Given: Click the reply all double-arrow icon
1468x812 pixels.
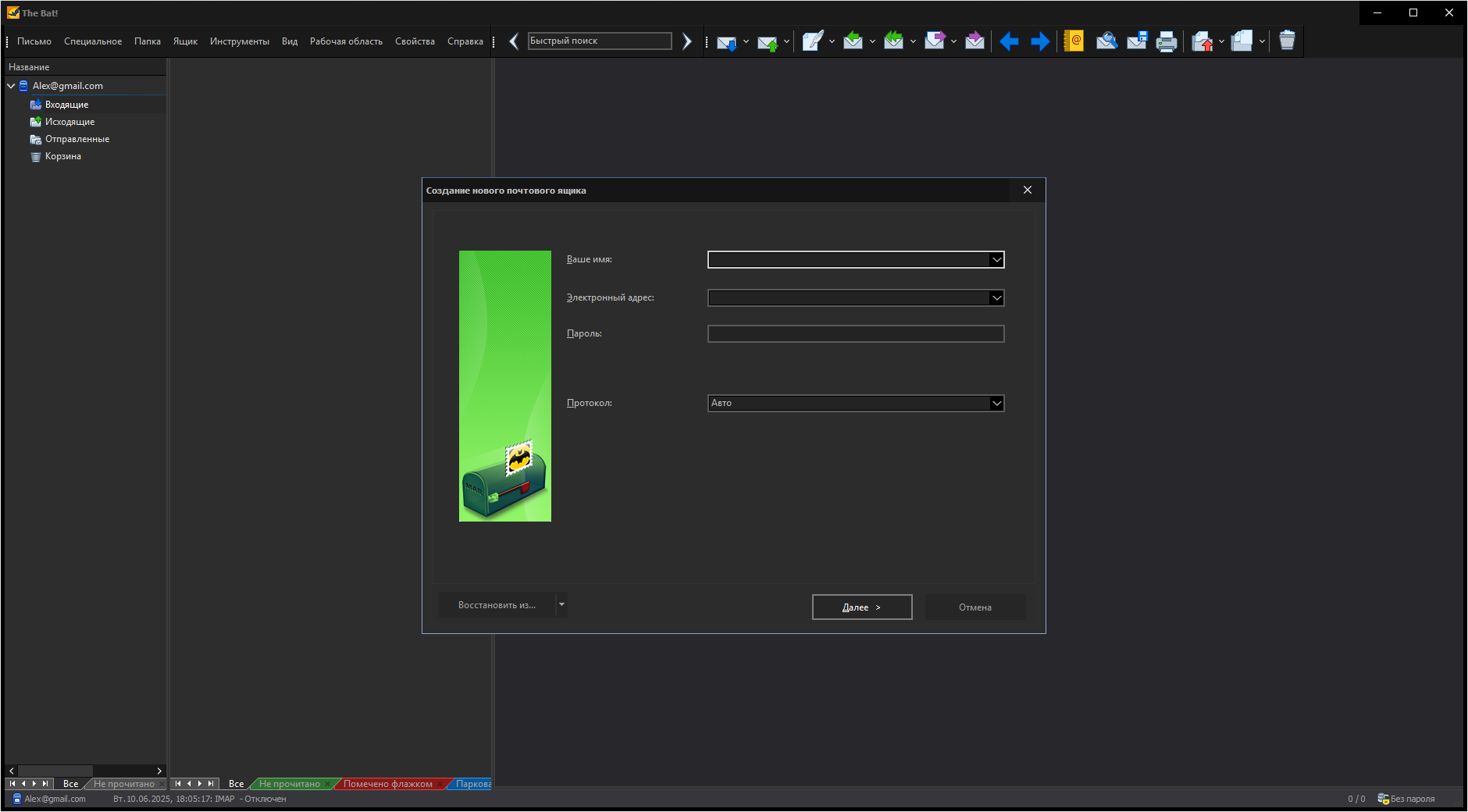Looking at the screenshot, I should pyautogui.click(x=893, y=41).
